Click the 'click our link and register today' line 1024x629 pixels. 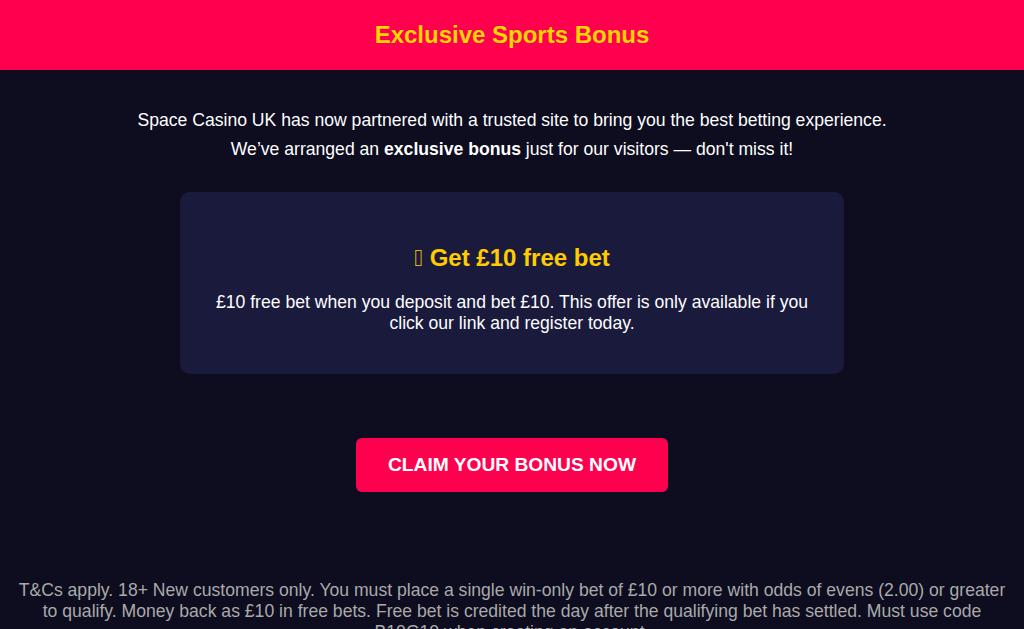click(x=511, y=323)
